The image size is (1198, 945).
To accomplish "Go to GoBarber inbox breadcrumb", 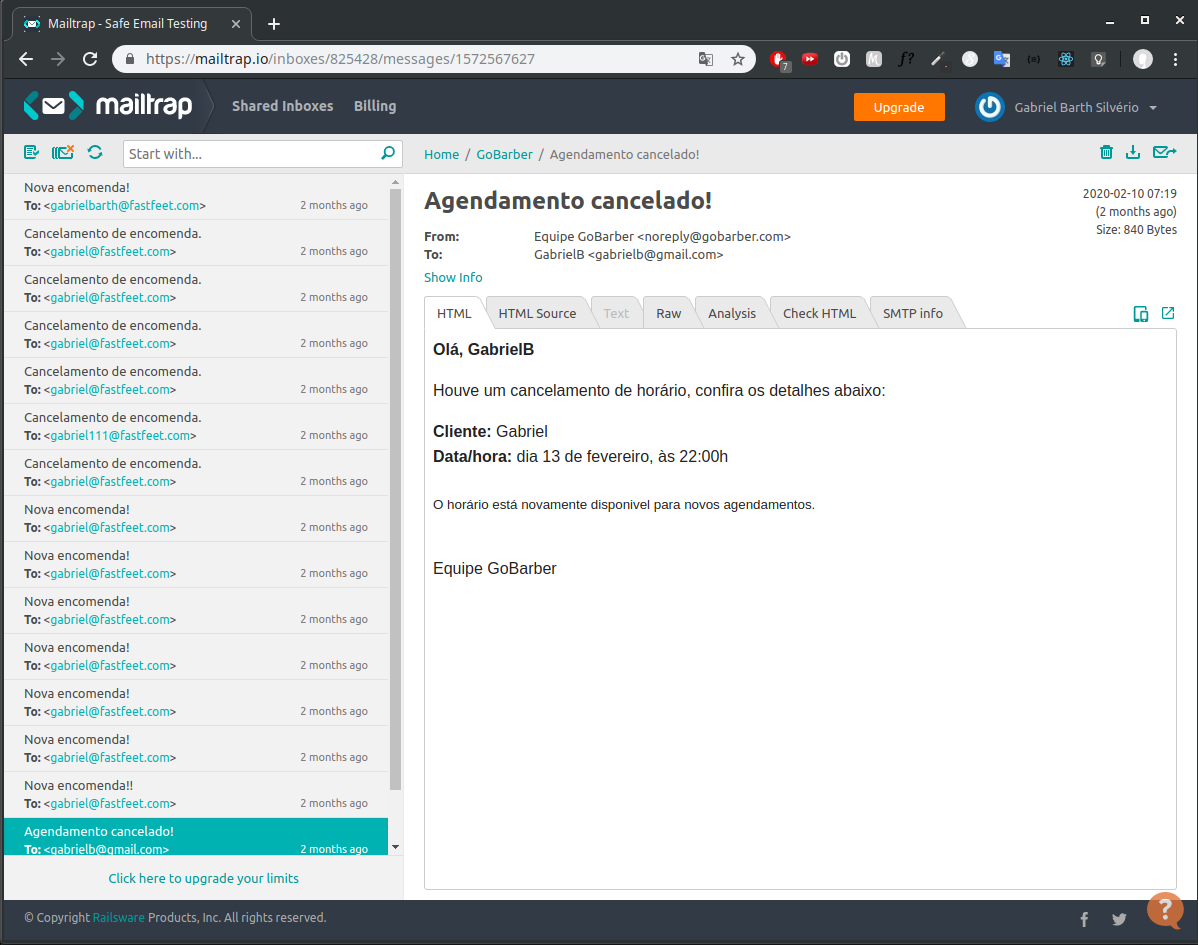I will [x=504, y=154].
